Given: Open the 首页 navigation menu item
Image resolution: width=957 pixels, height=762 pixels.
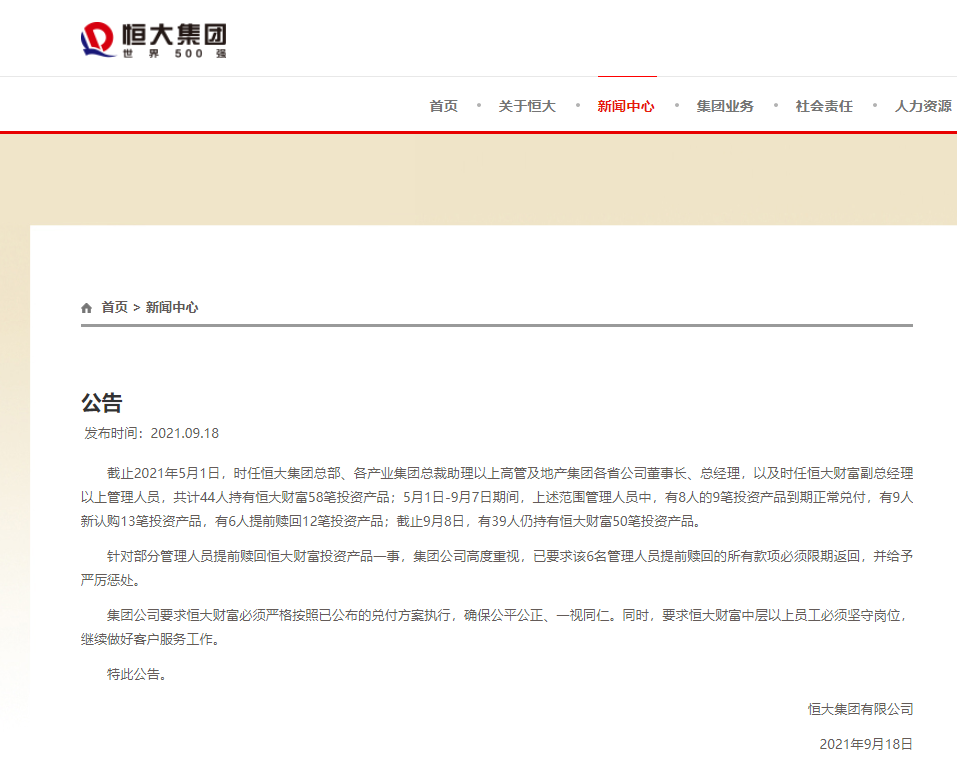Looking at the screenshot, I should [443, 106].
